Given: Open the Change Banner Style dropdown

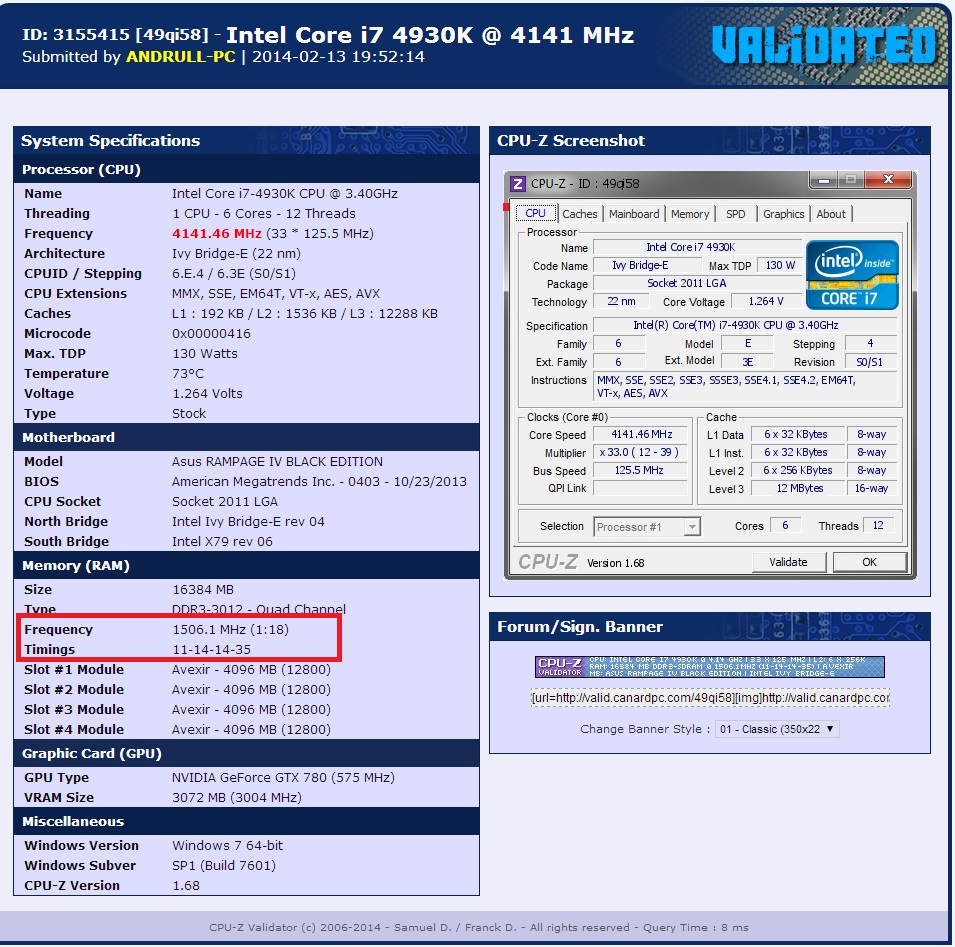Looking at the screenshot, I should click(x=777, y=729).
